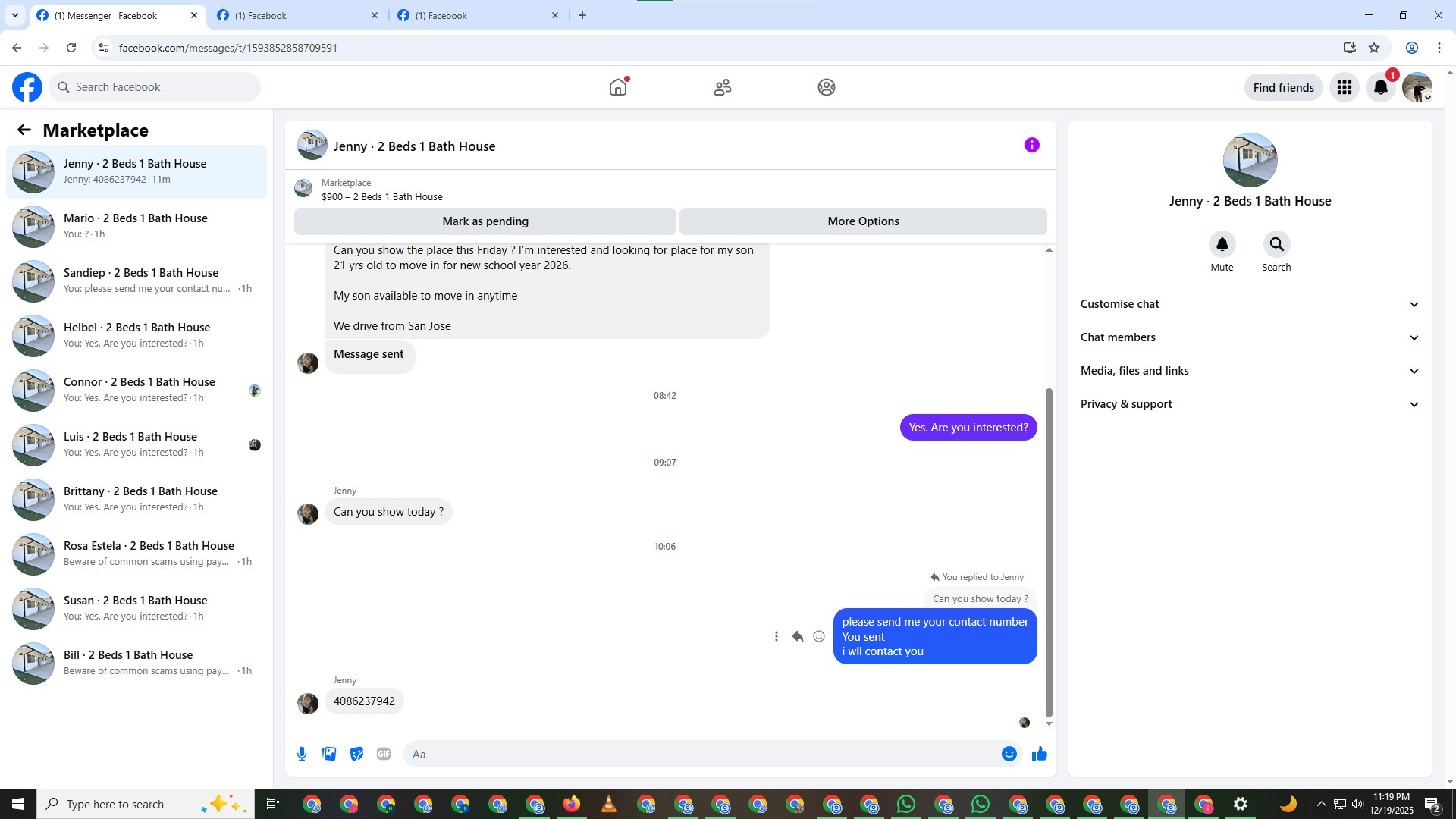Open the emoji picker in message box

coord(1009,754)
